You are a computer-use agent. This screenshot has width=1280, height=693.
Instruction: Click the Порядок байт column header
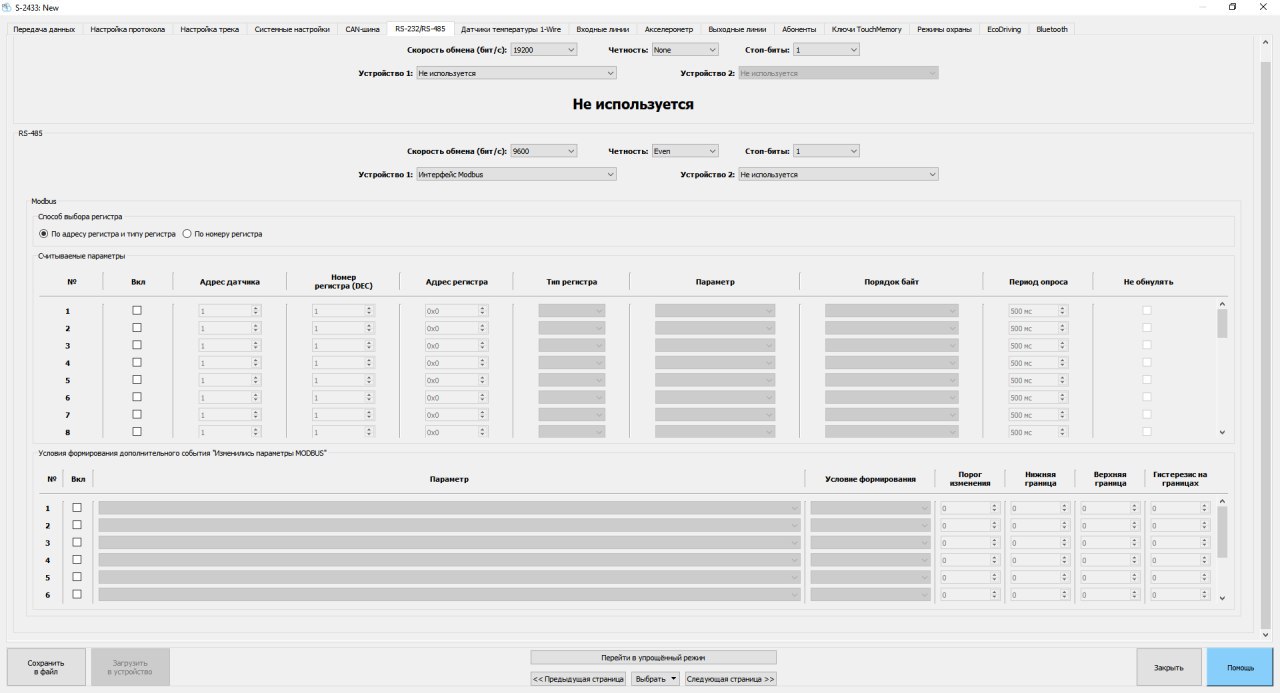891,282
